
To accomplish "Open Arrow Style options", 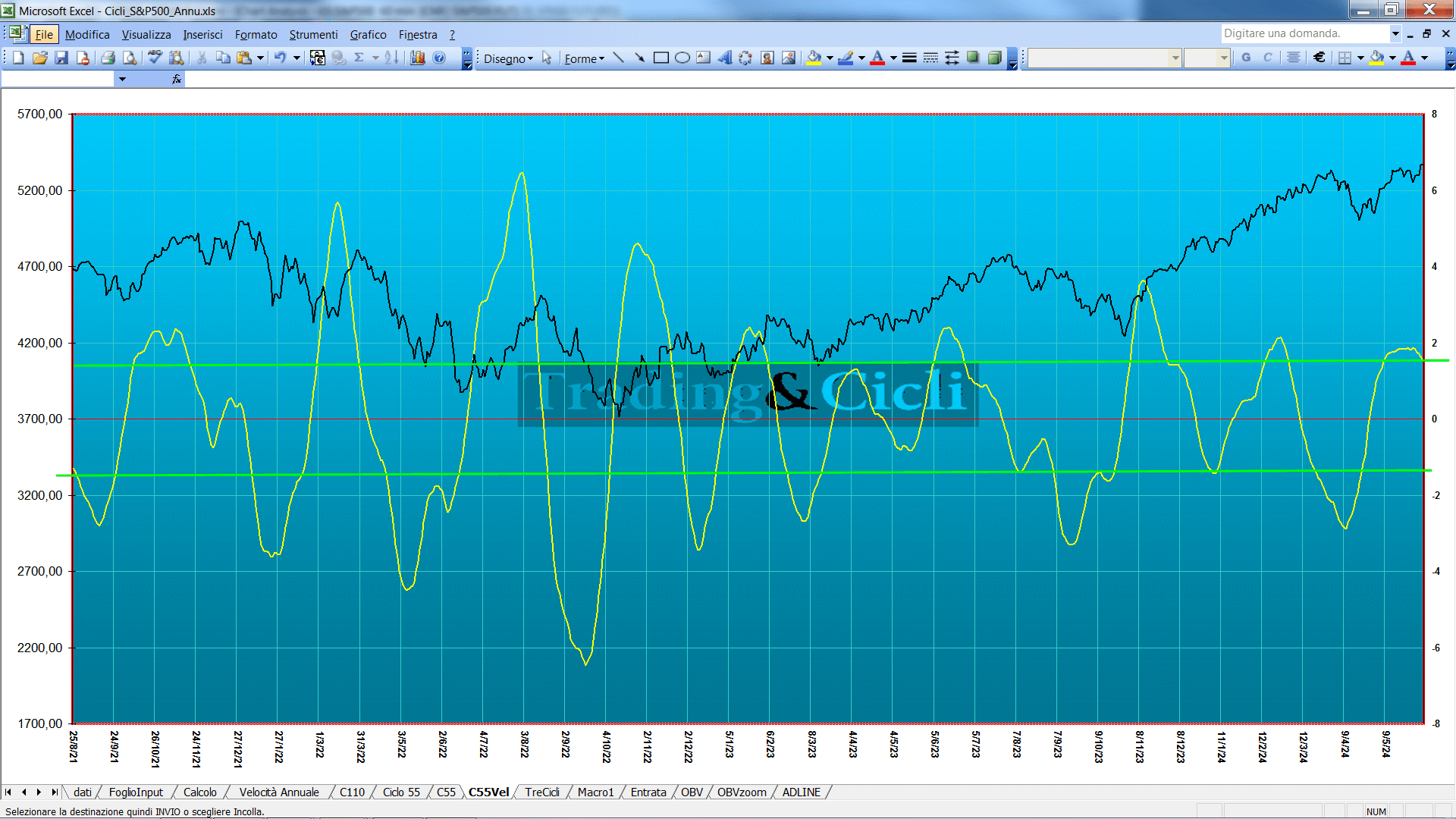I will (x=952, y=58).
